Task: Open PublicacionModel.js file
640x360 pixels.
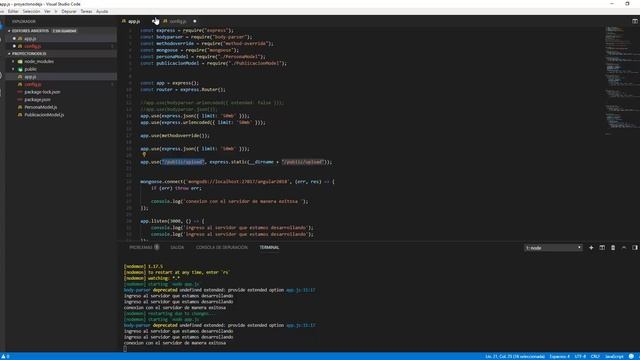Action: (x=44, y=115)
